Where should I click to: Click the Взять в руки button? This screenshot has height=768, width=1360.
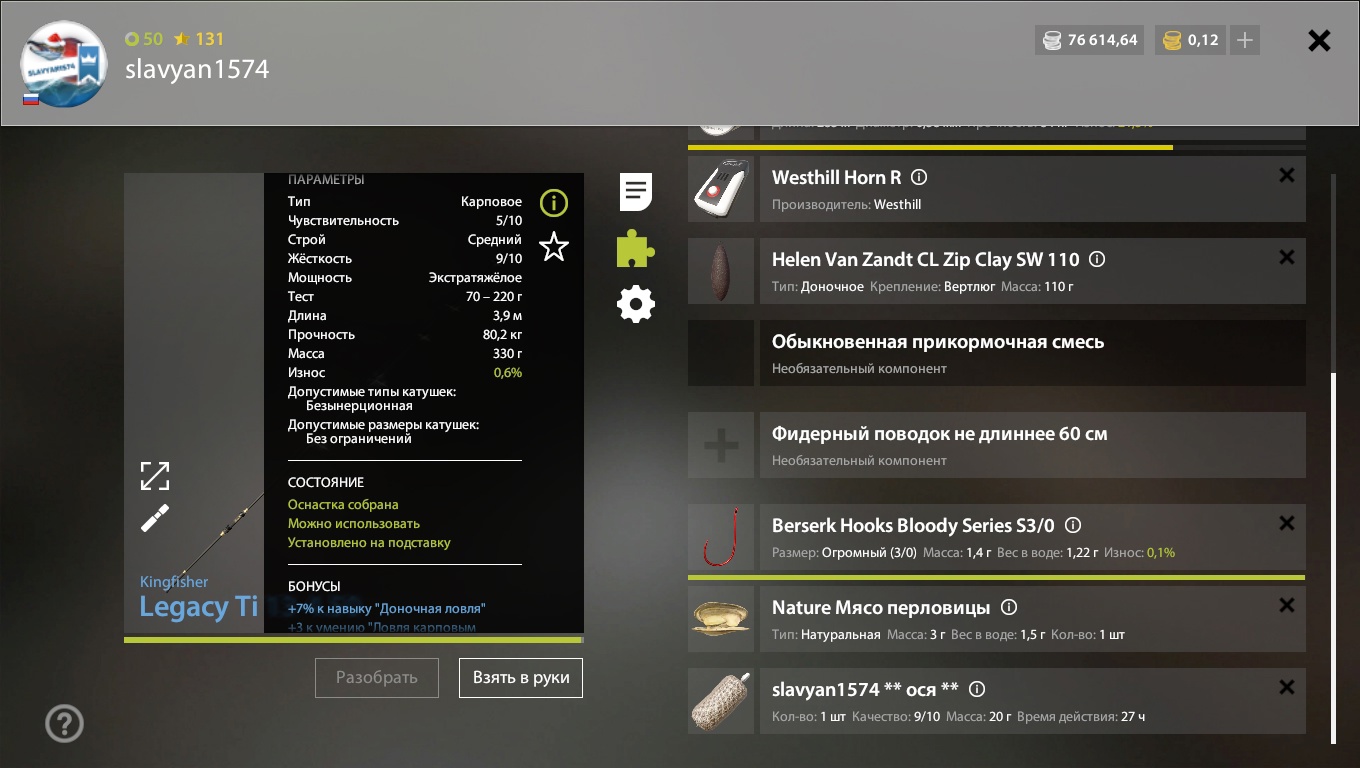(x=521, y=677)
